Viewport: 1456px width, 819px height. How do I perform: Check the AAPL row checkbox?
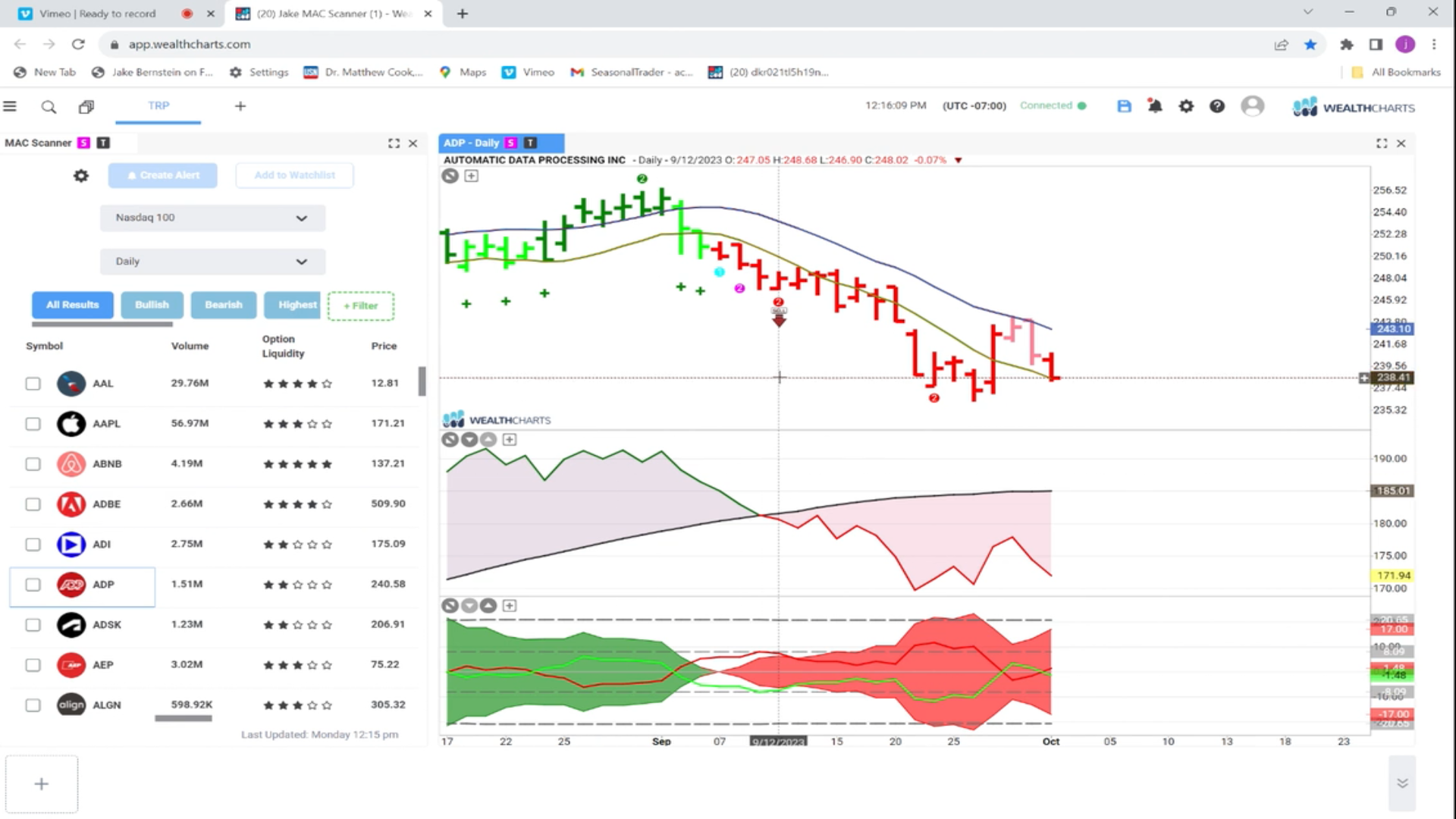tap(33, 424)
